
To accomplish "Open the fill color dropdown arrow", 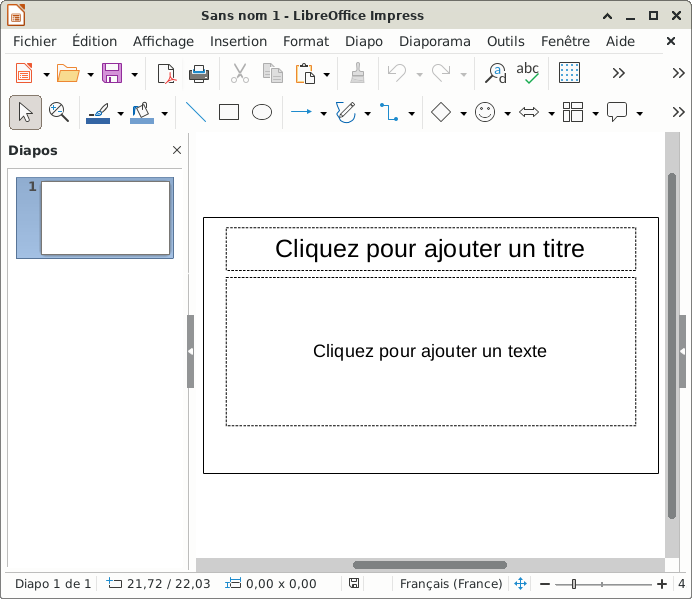I will [x=165, y=114].
